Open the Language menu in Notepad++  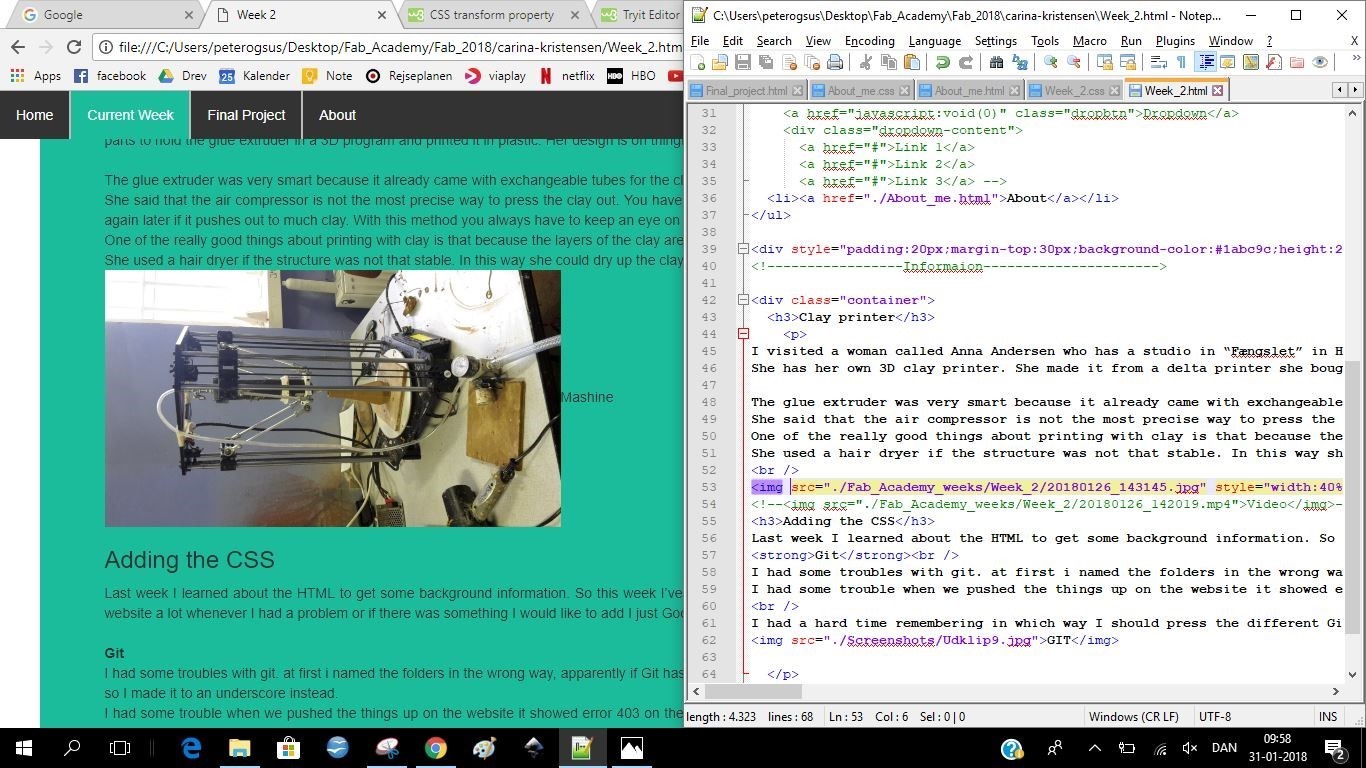coord(935,41)
